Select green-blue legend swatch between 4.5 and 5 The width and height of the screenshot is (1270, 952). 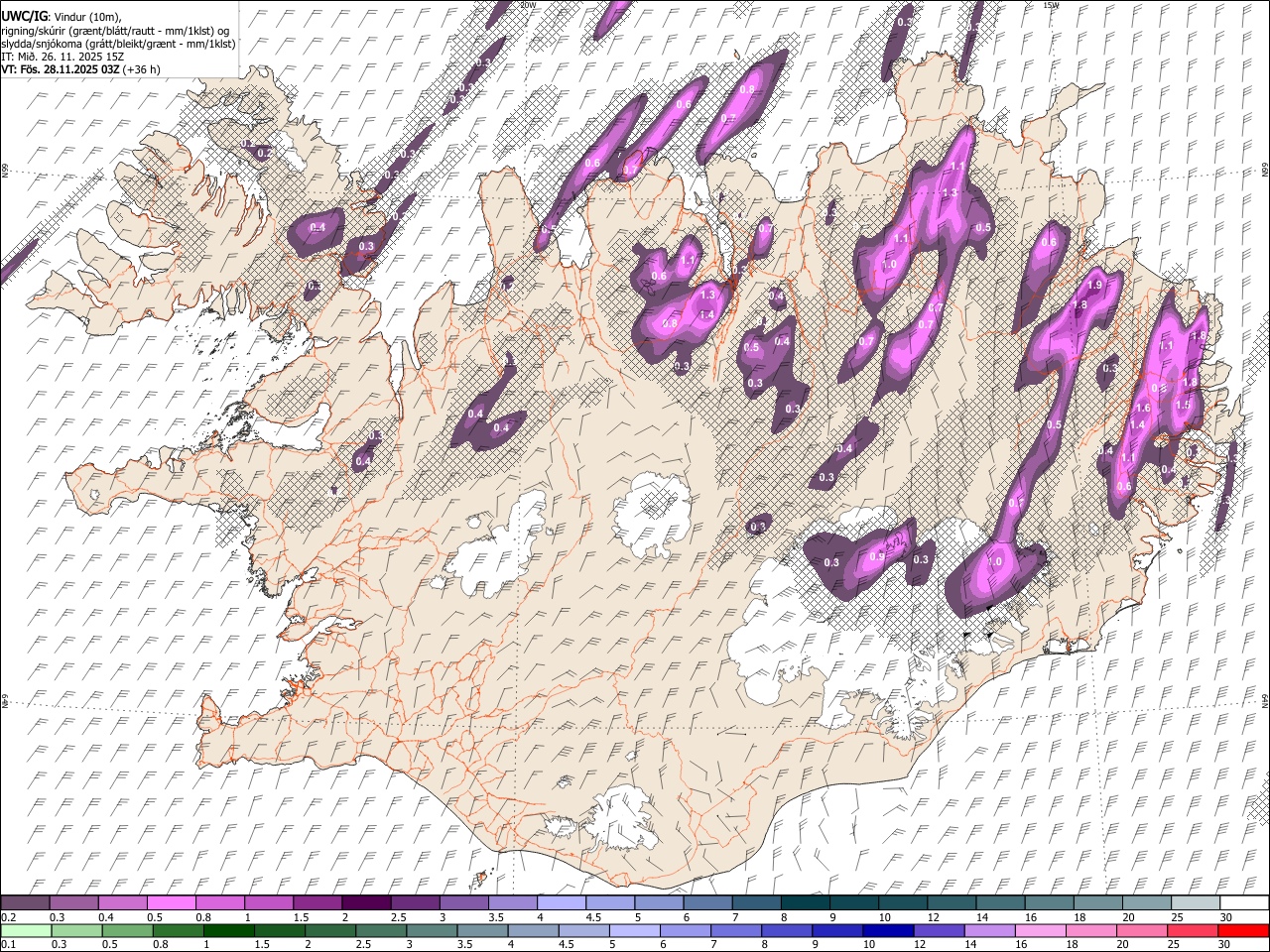(x=583, y=930)
